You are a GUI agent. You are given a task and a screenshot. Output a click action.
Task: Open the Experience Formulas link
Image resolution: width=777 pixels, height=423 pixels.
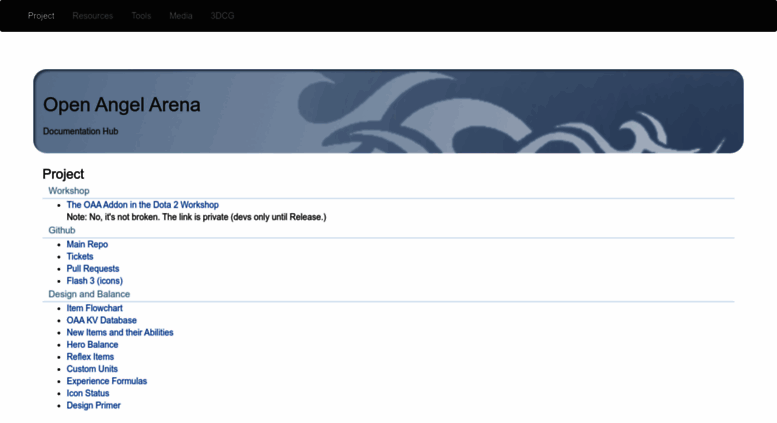tap(107, 381)
